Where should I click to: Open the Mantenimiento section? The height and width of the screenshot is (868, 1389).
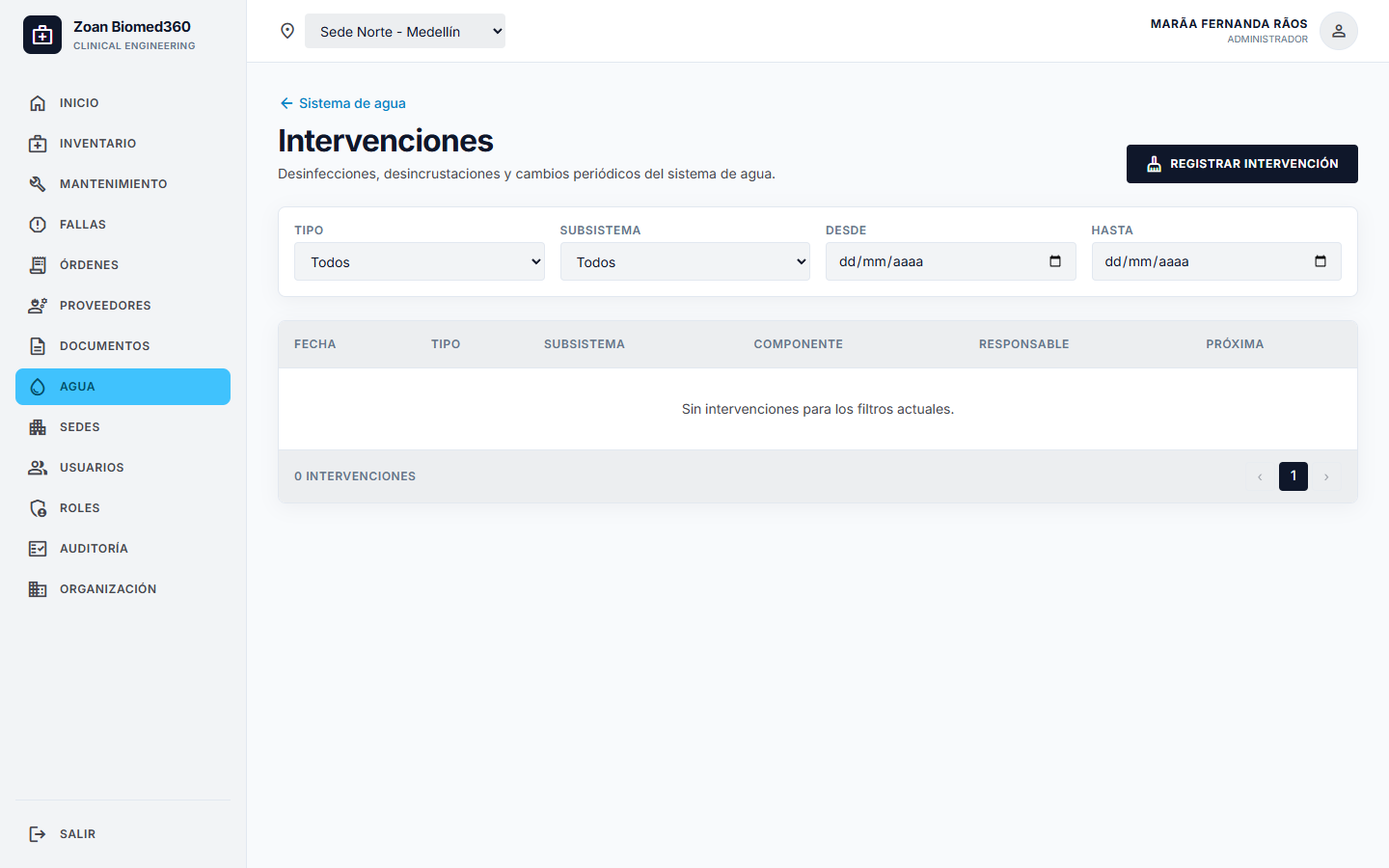point(123,184)
